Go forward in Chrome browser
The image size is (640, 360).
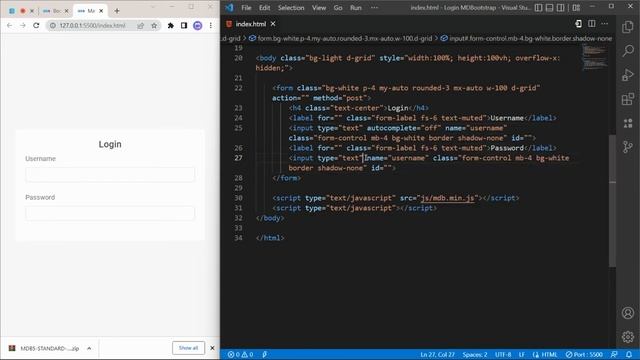coord(23,25)
